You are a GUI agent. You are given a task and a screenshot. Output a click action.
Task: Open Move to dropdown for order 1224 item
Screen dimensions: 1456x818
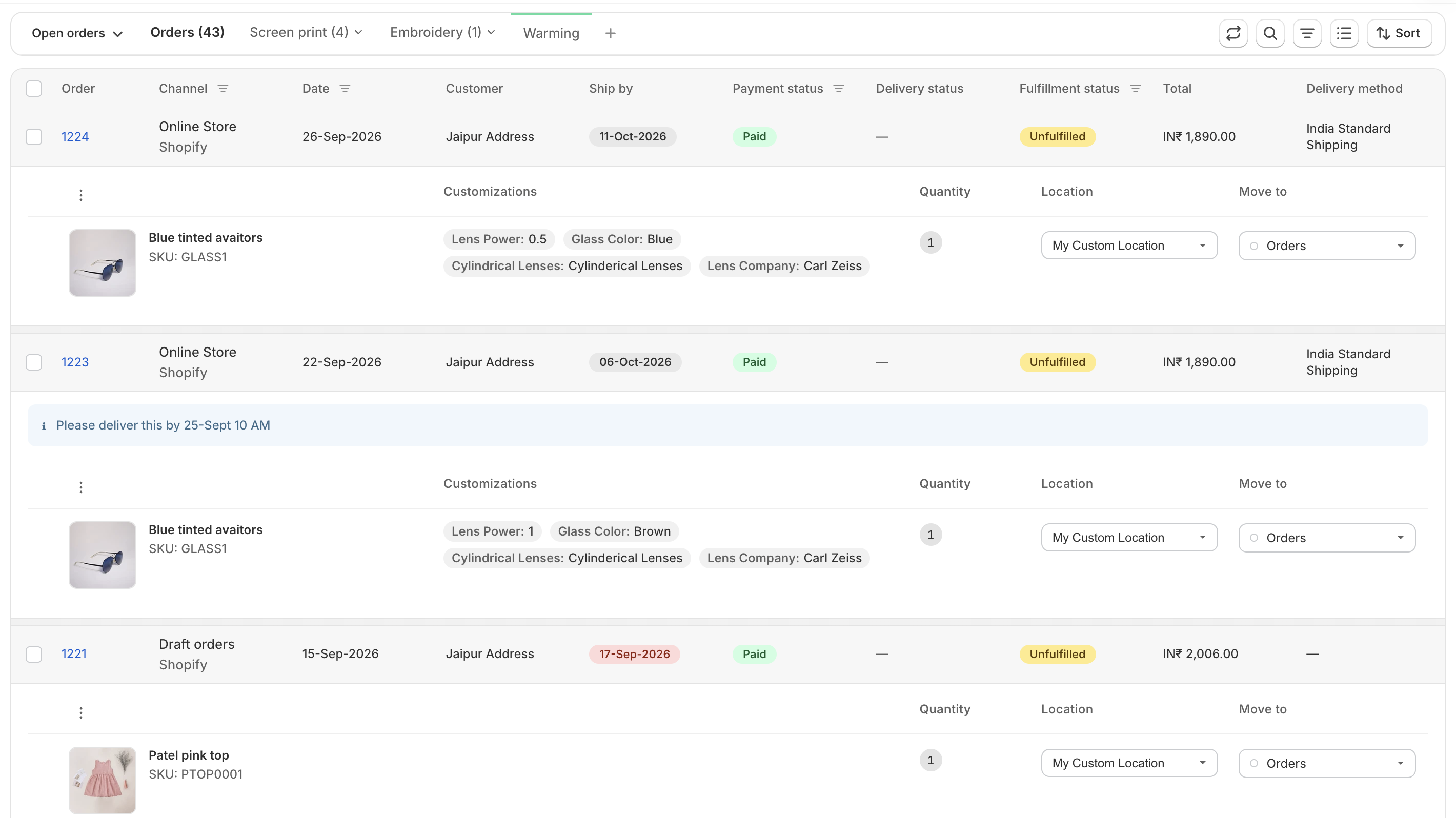click(x=1327, y=246)
